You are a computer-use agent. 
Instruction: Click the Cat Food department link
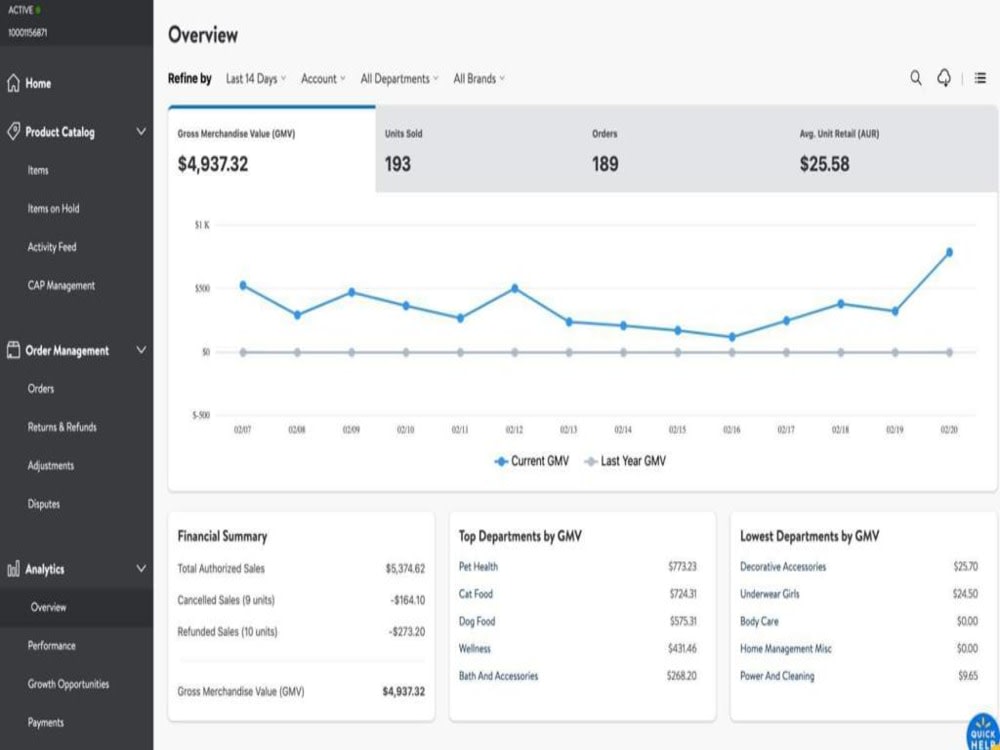(476, 594)
